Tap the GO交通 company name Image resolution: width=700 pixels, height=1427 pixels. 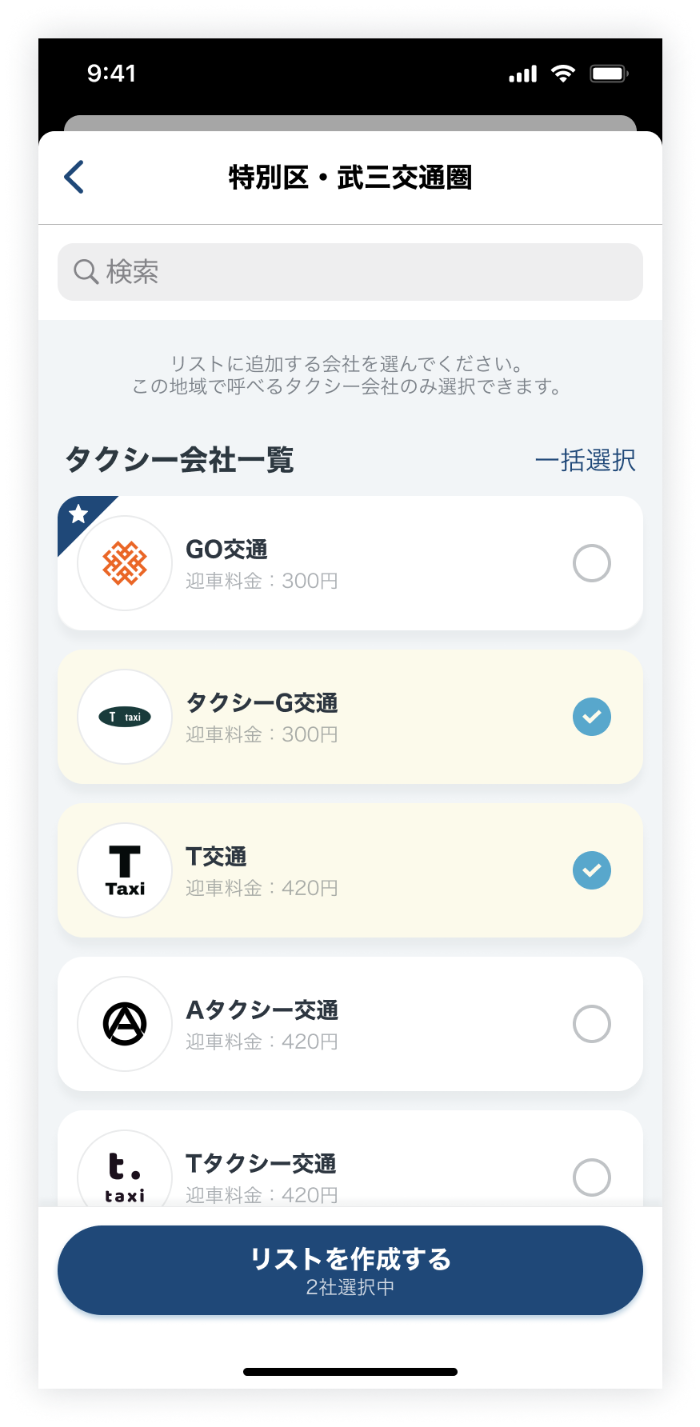click(227, 550)
